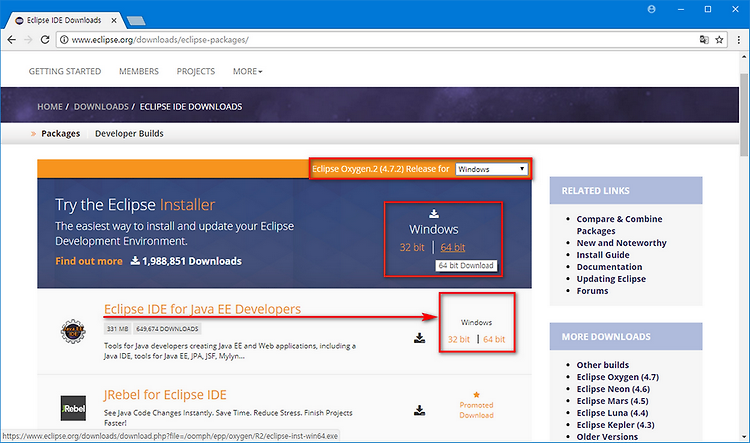Open Compare & Combine Packages link
The height and width of the screenshot is (443, 750).
(x=619, y=225)
